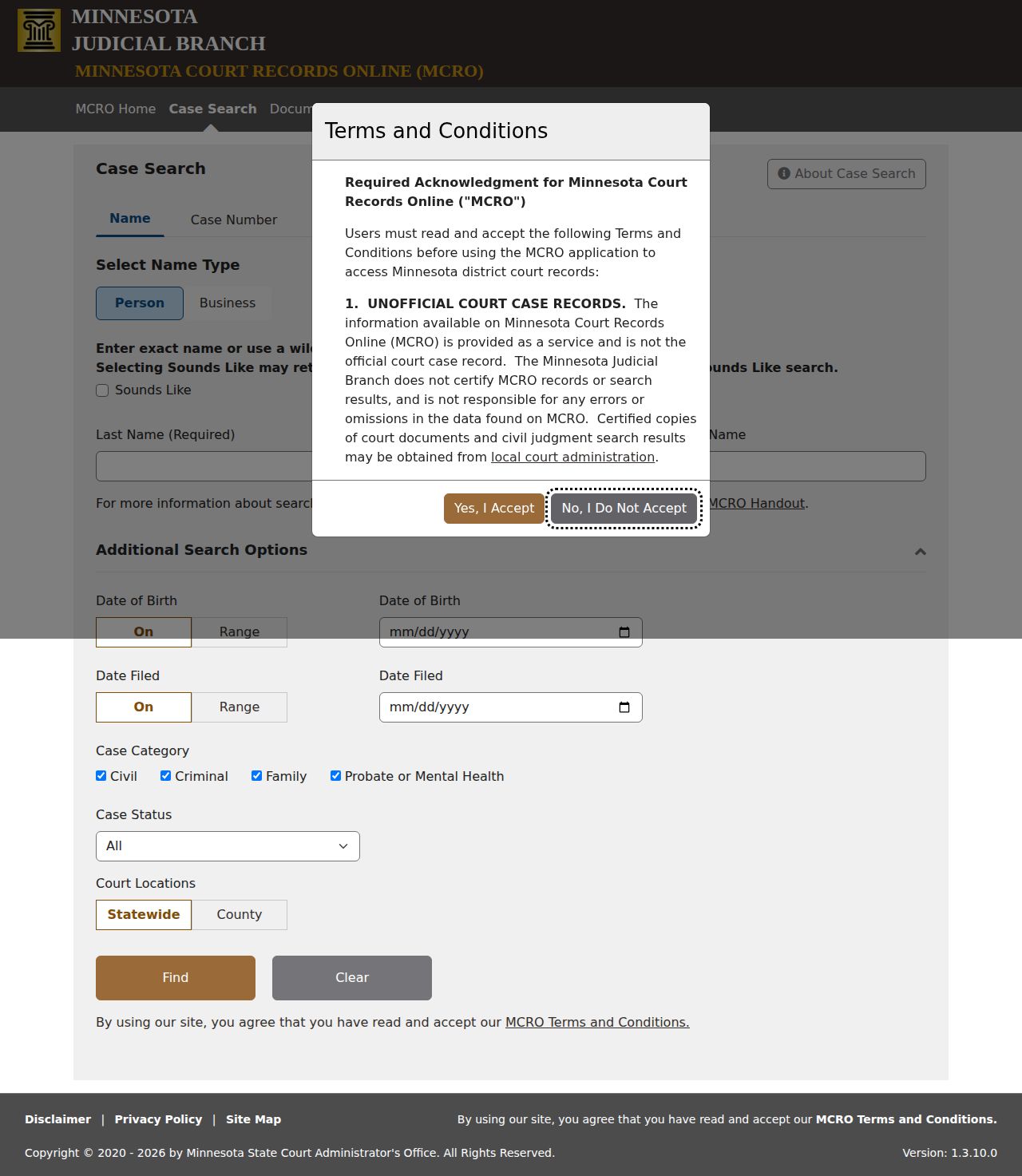
Task: Open the MCRO Handout link
Action: pos(757,504)
